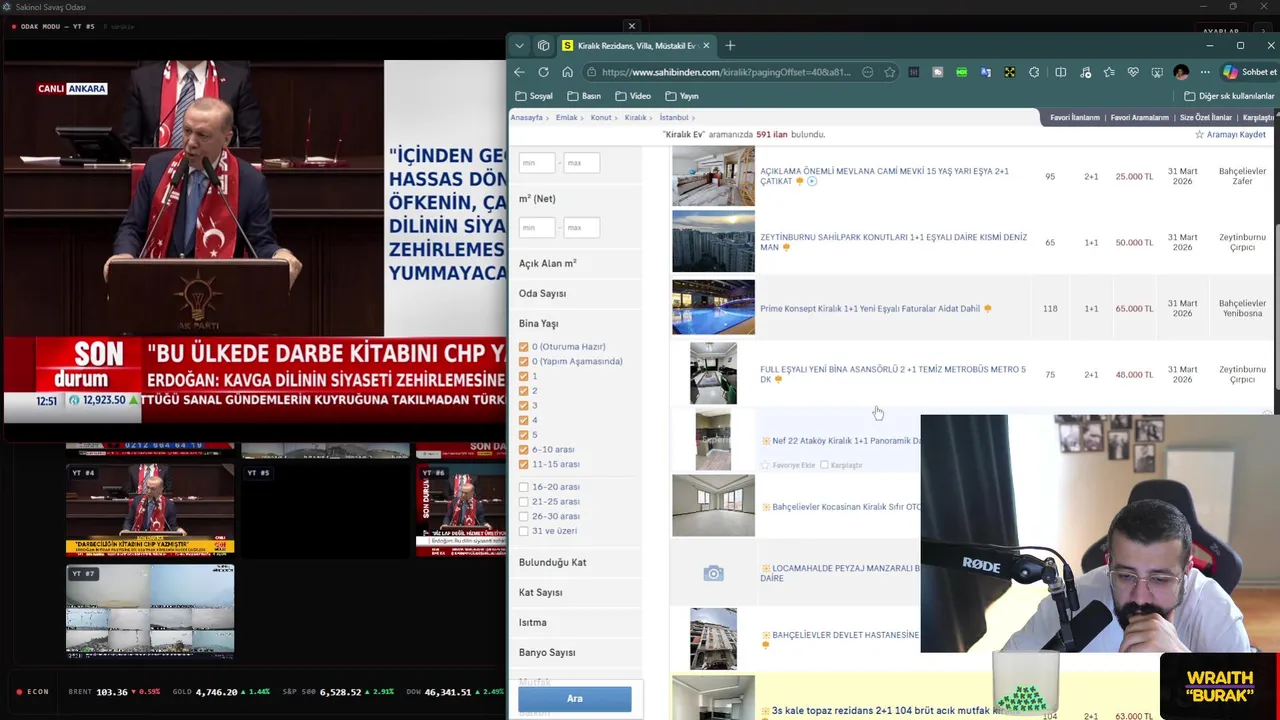Image resolution: width=1280 pixels, height=720 pixels.
Task: Open the favorites list star icon
Action: point(1109,72)
